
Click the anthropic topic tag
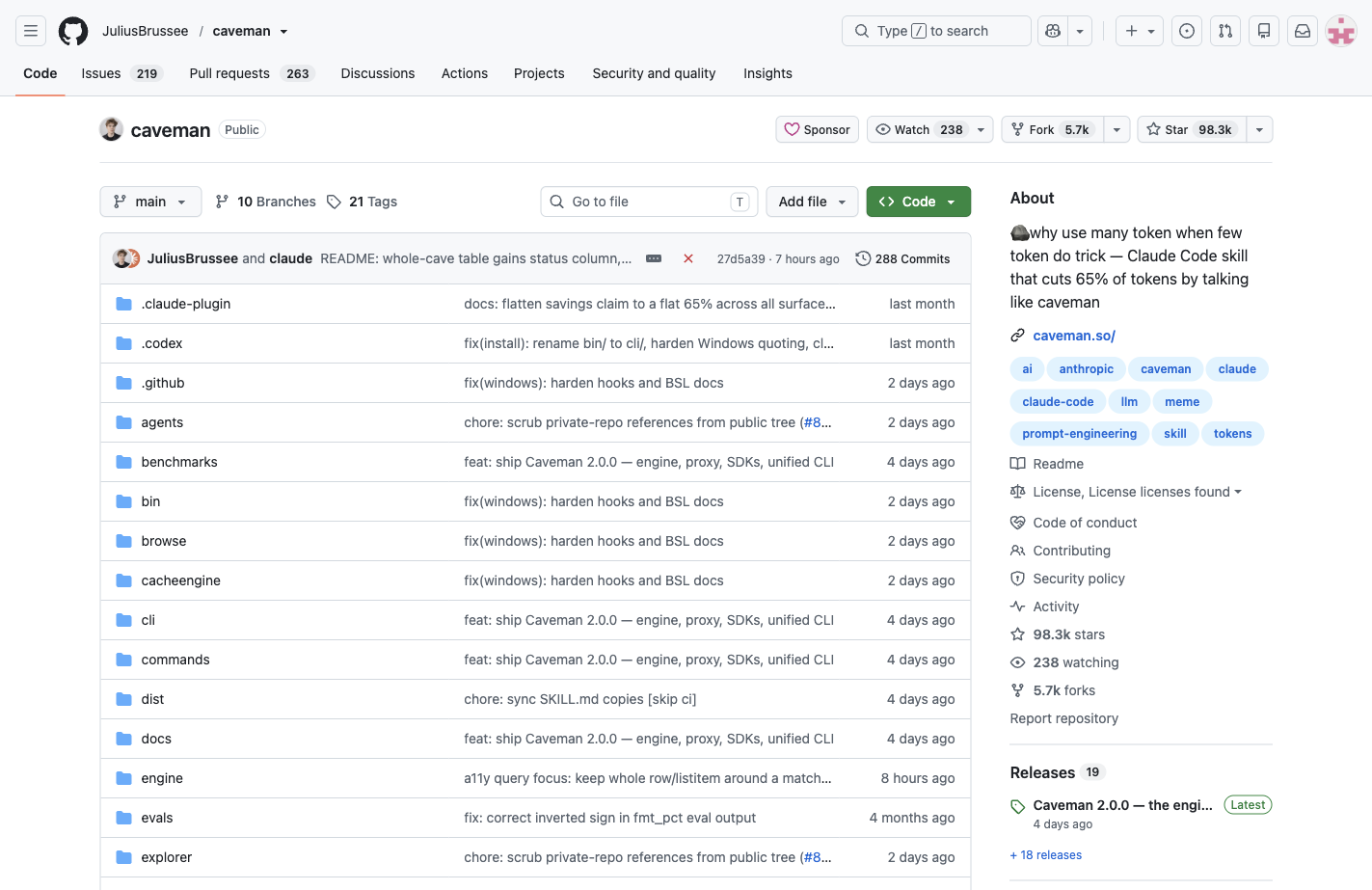[1086, 369]
